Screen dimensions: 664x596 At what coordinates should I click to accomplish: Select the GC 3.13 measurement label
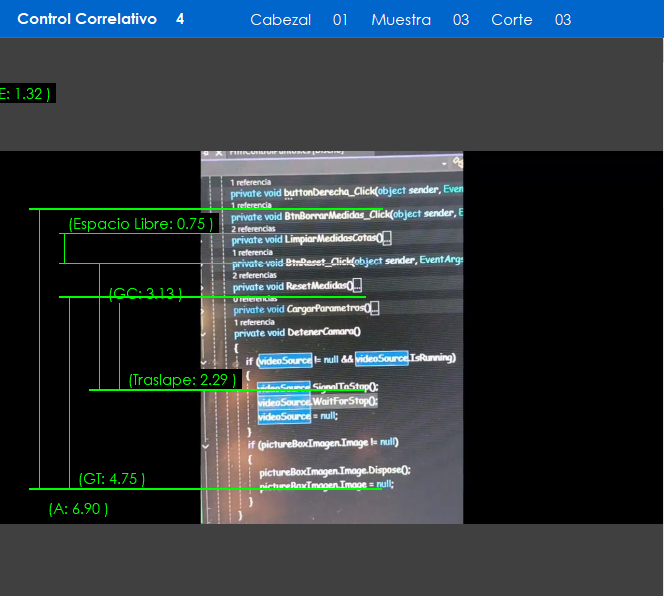click(145, 294)
